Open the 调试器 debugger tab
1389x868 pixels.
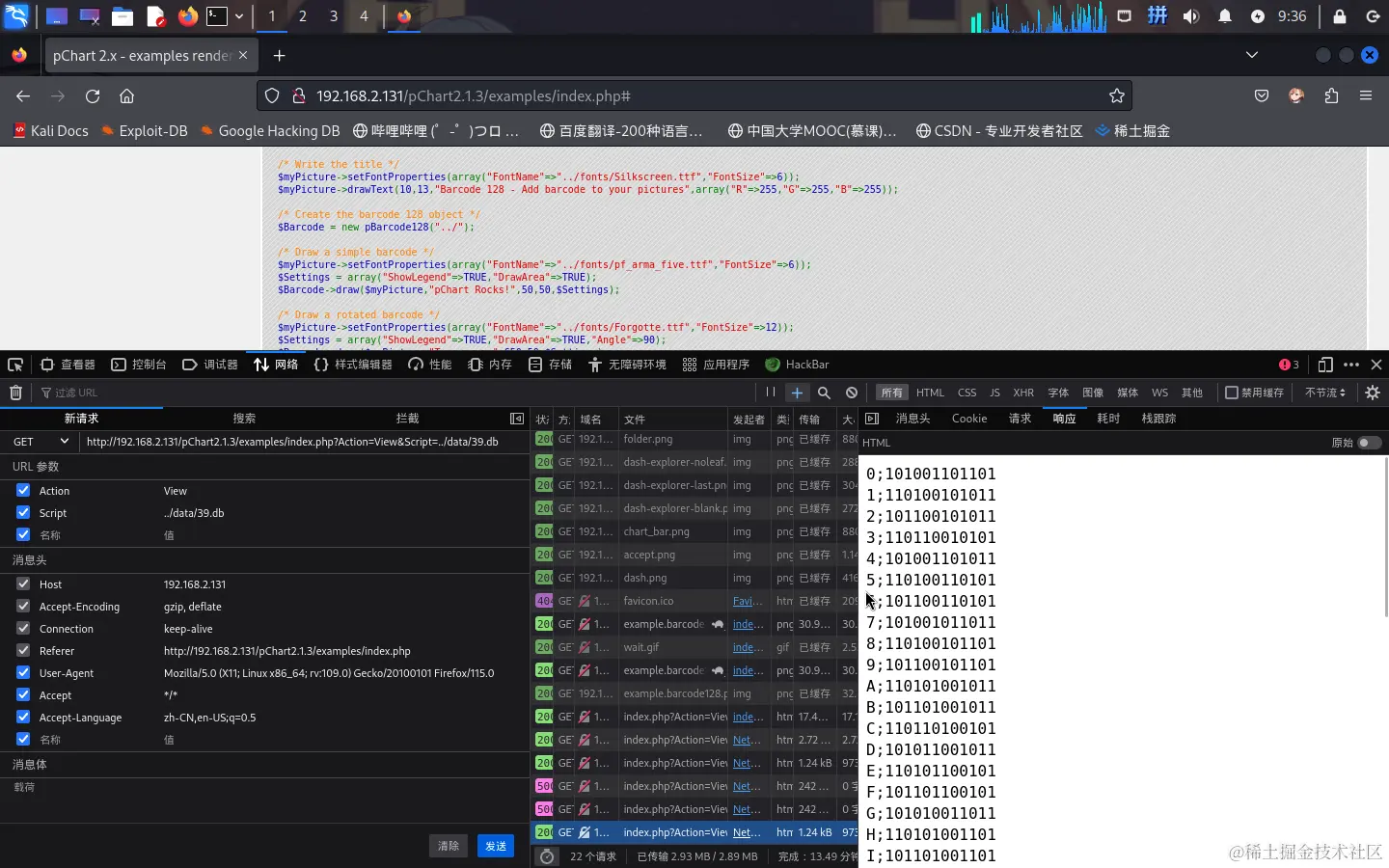(210, 365)
